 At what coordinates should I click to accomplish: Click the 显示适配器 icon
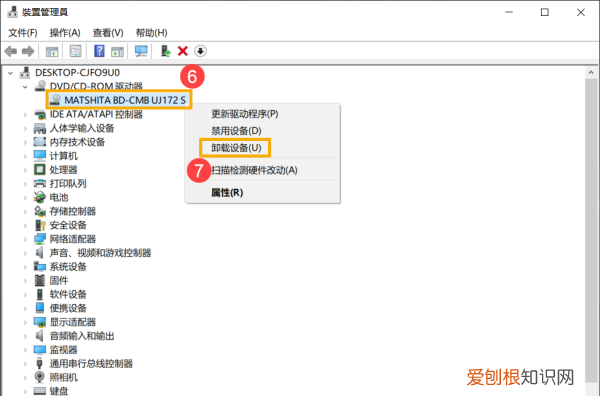pos(40,322)
